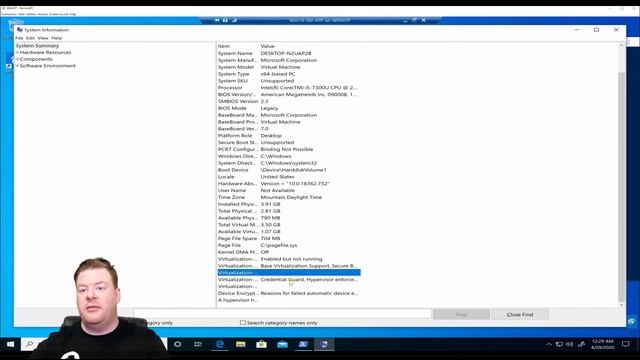Click the Close Find button
Screen dimensions: 640x360
[520, 314]
